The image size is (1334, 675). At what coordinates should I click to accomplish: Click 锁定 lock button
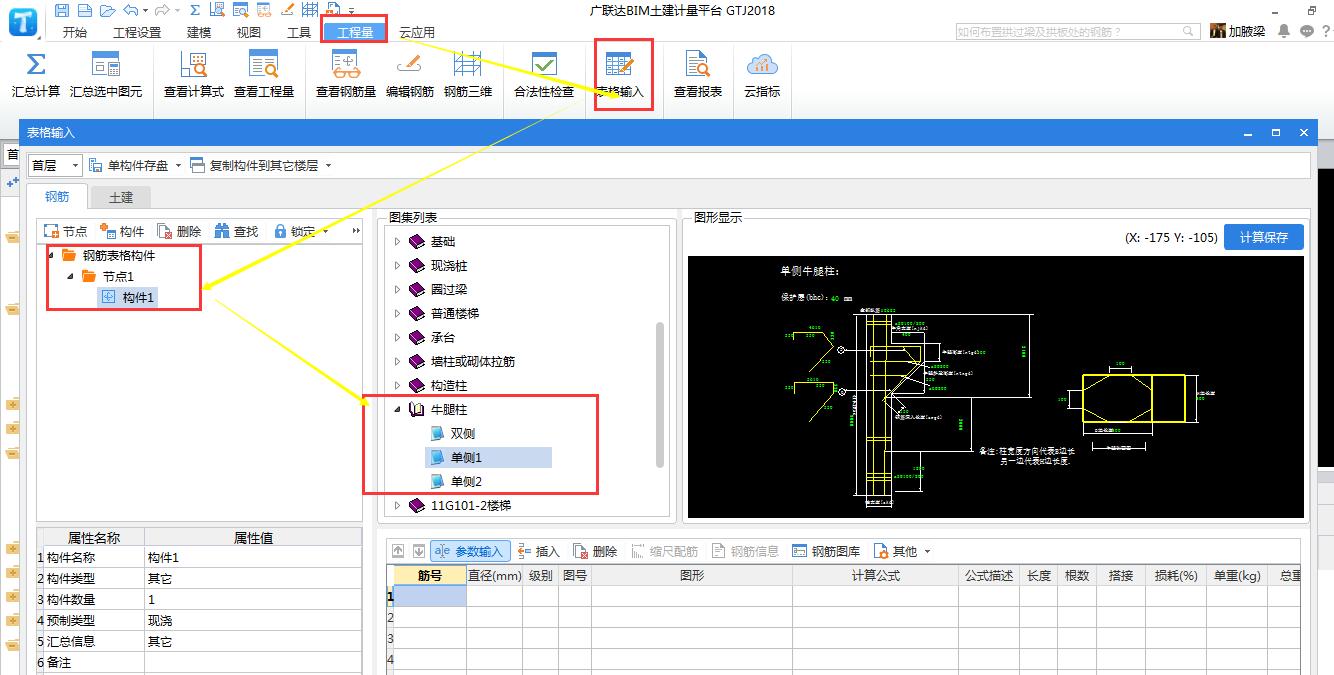click(295, 231)
